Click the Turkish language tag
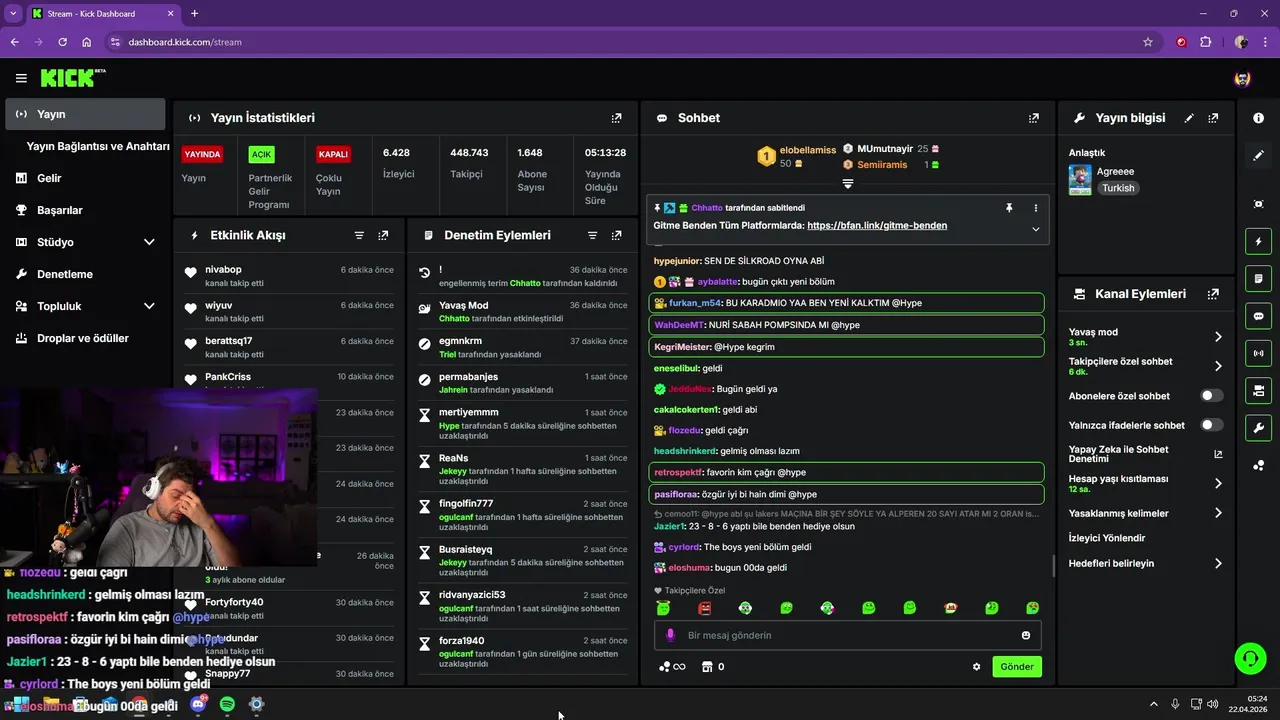 (1118, 188)
